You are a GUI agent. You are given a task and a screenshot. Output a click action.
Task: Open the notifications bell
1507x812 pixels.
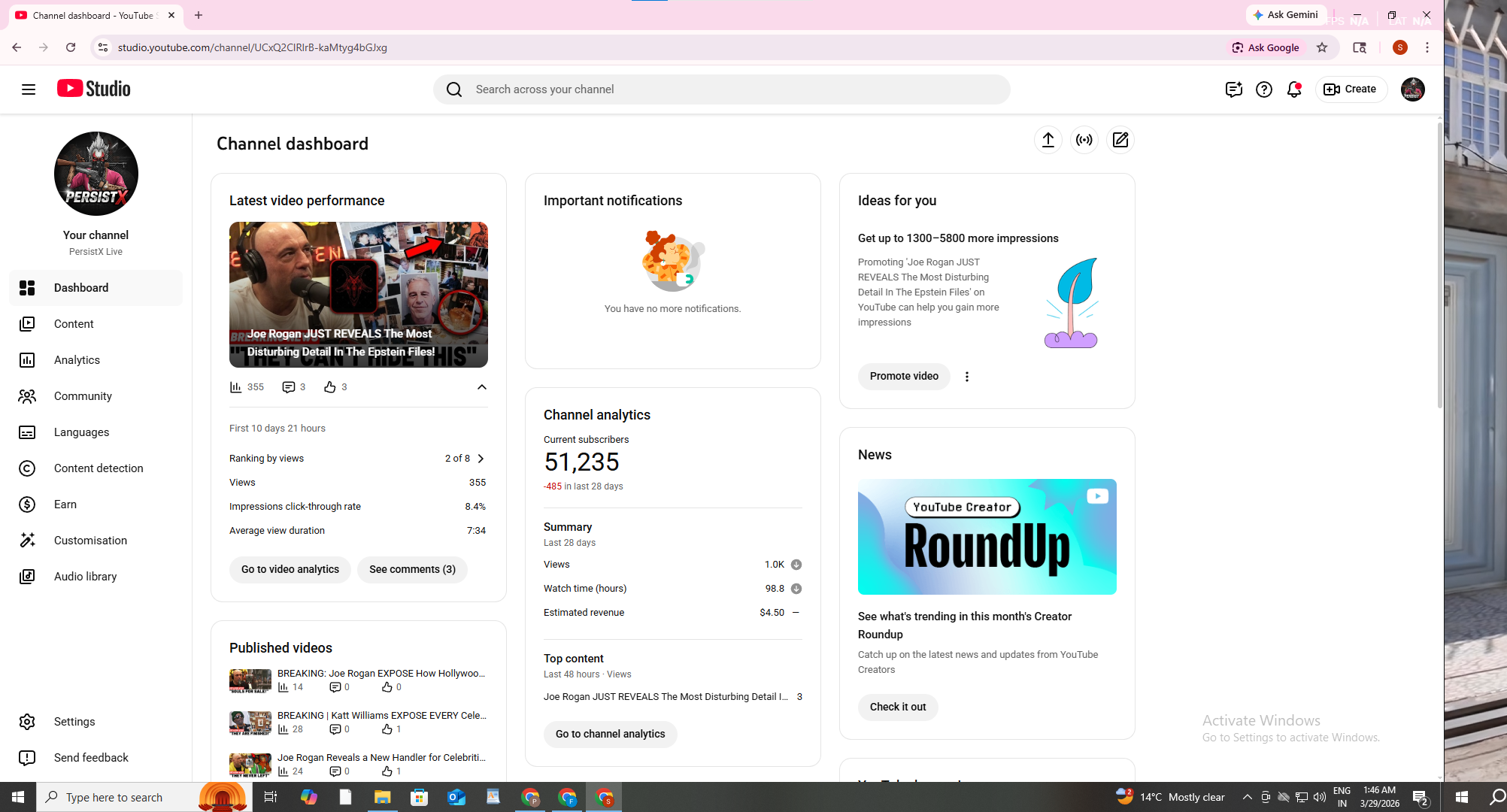(x=1294, y=89)
